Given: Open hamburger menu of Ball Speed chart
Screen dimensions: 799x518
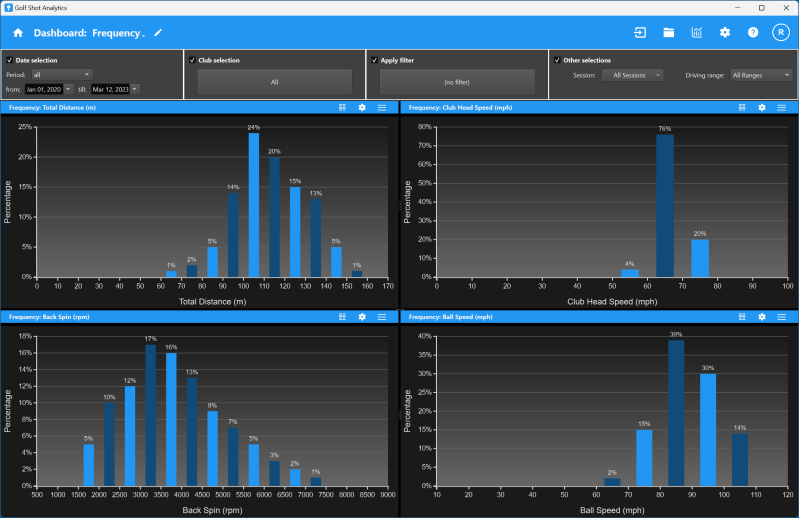Looking at the screenshot, I should tap(781, 317).
